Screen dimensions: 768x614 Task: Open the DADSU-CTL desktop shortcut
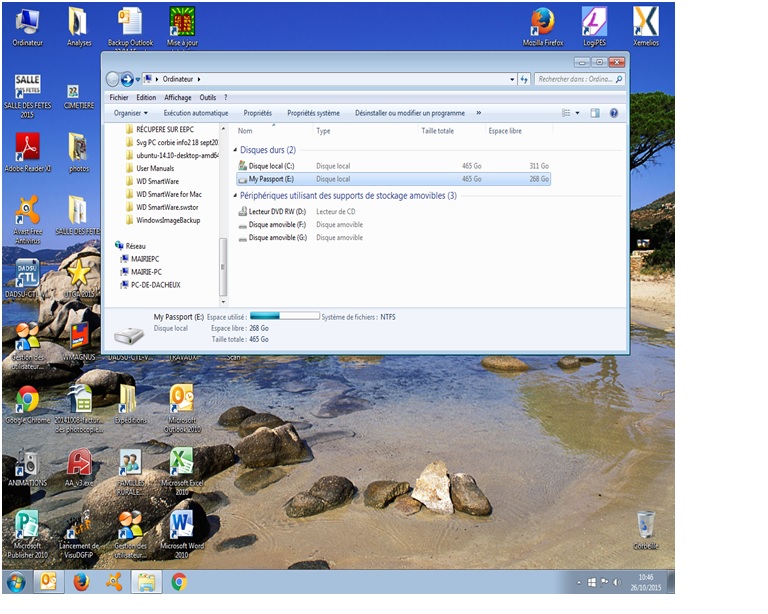[27, 278]
